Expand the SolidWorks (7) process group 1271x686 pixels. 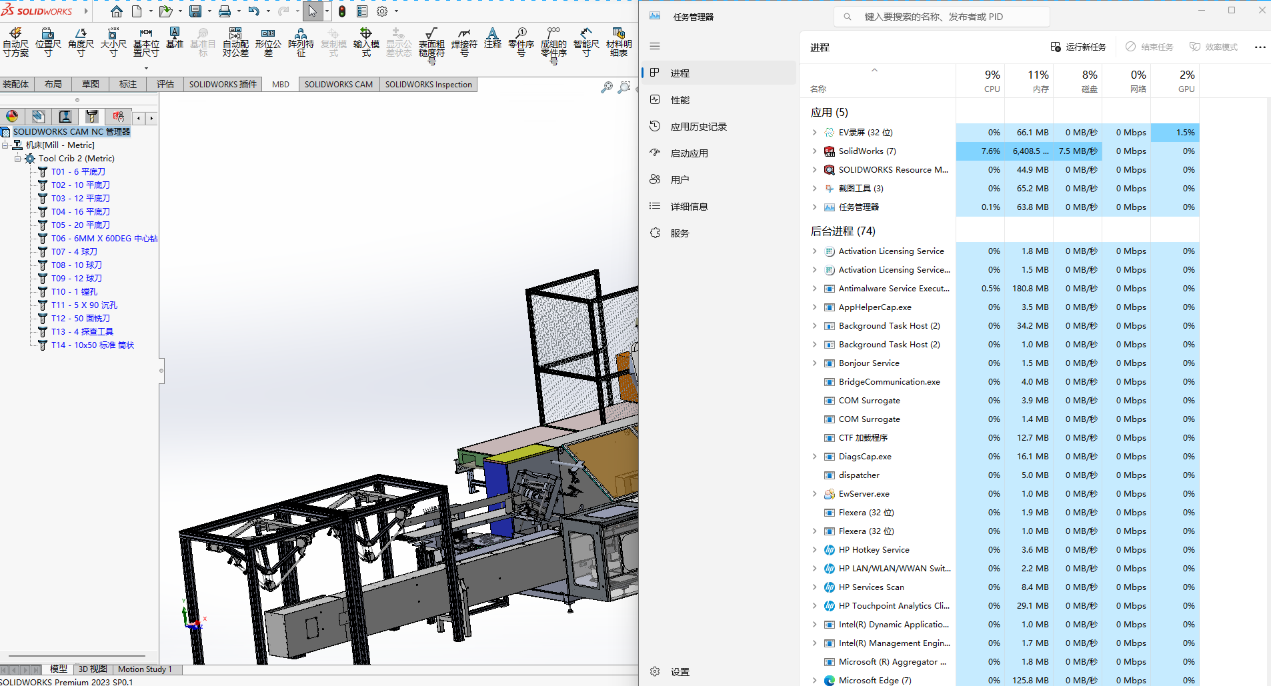[814, 151]
